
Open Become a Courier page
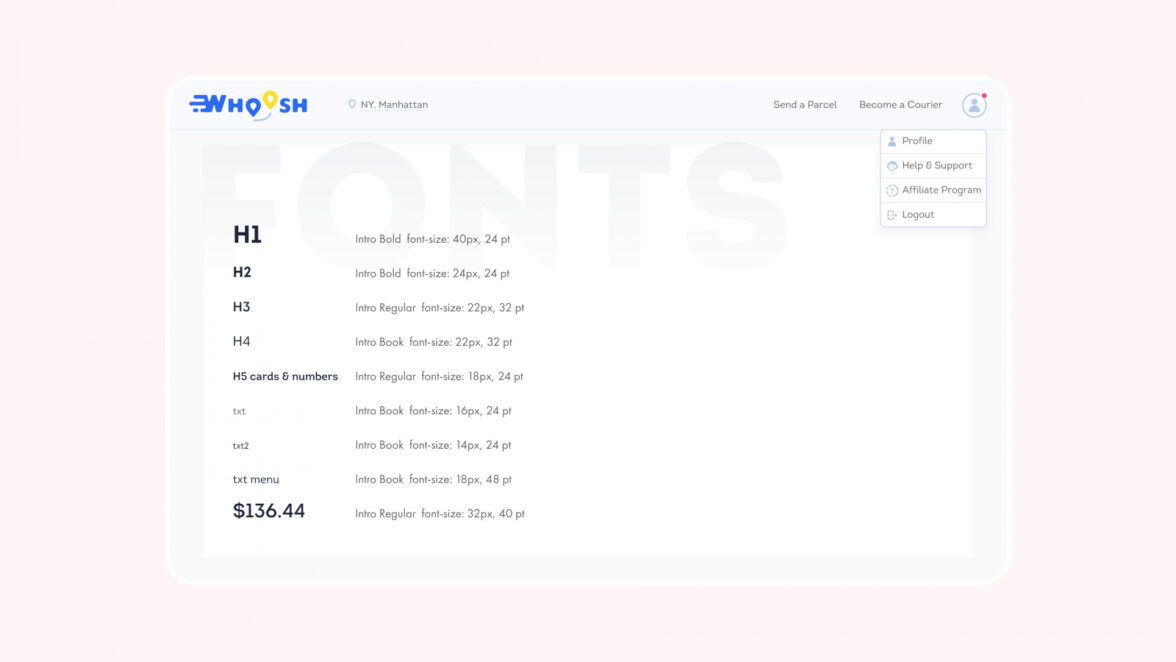click(900, 105)
